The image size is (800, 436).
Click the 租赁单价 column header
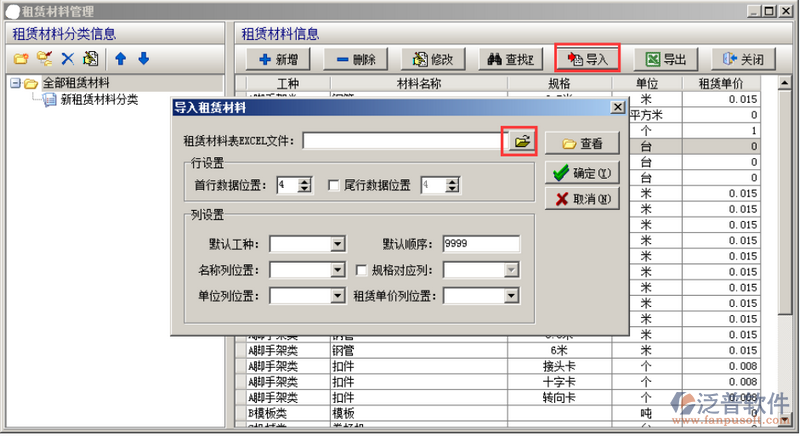720,84
